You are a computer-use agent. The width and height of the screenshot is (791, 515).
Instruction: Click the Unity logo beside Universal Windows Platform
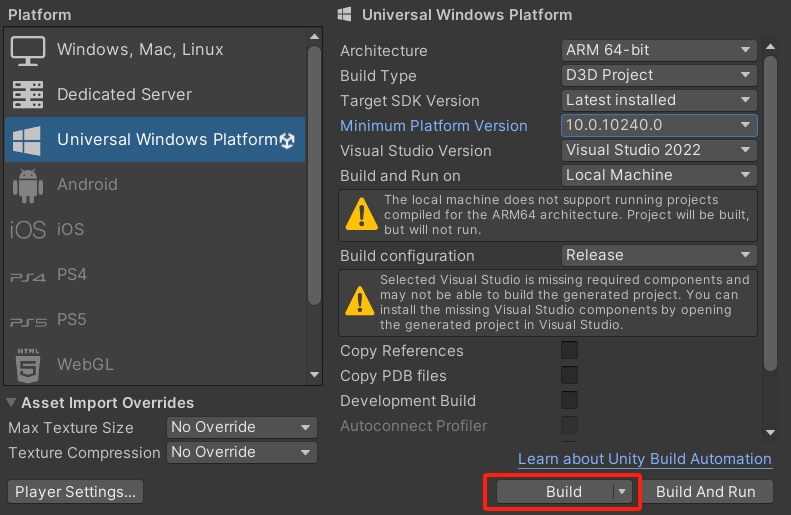pos(288,140)
